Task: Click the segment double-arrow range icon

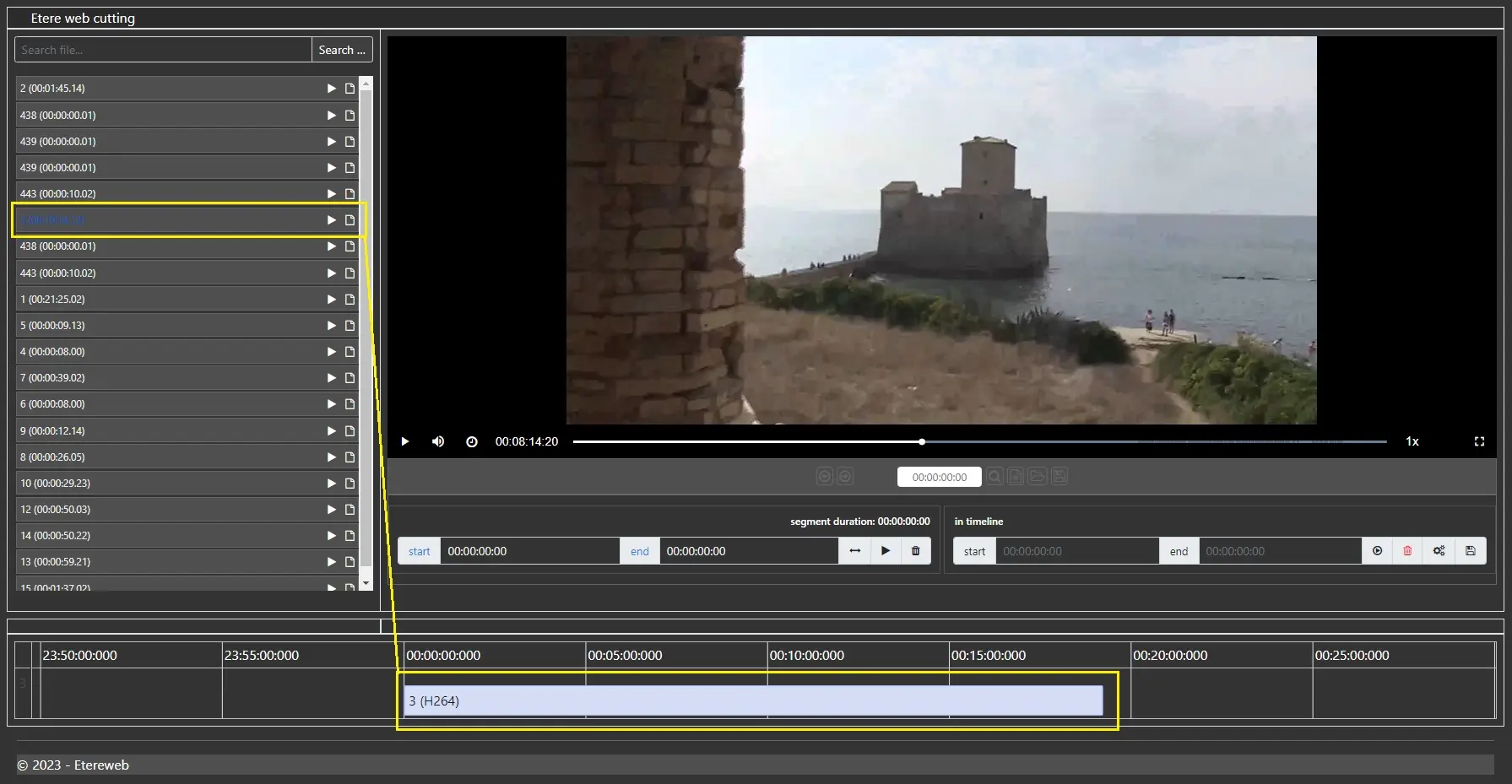Action: point(854,551)
